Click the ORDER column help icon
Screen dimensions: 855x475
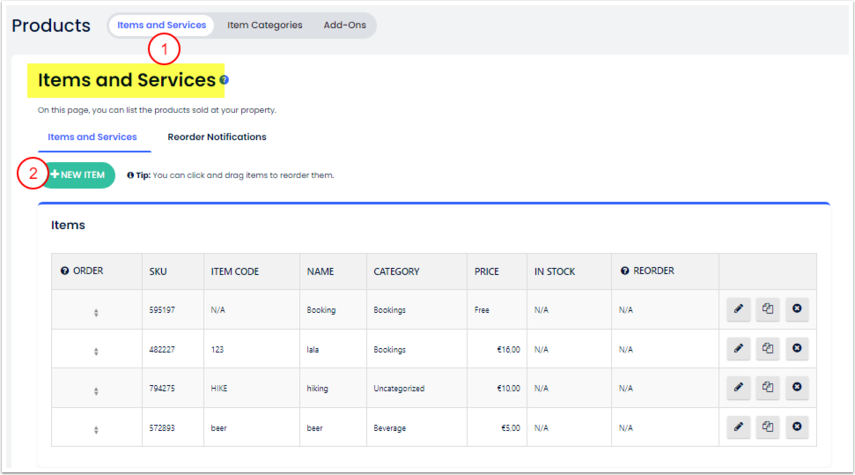pos(65,271)
